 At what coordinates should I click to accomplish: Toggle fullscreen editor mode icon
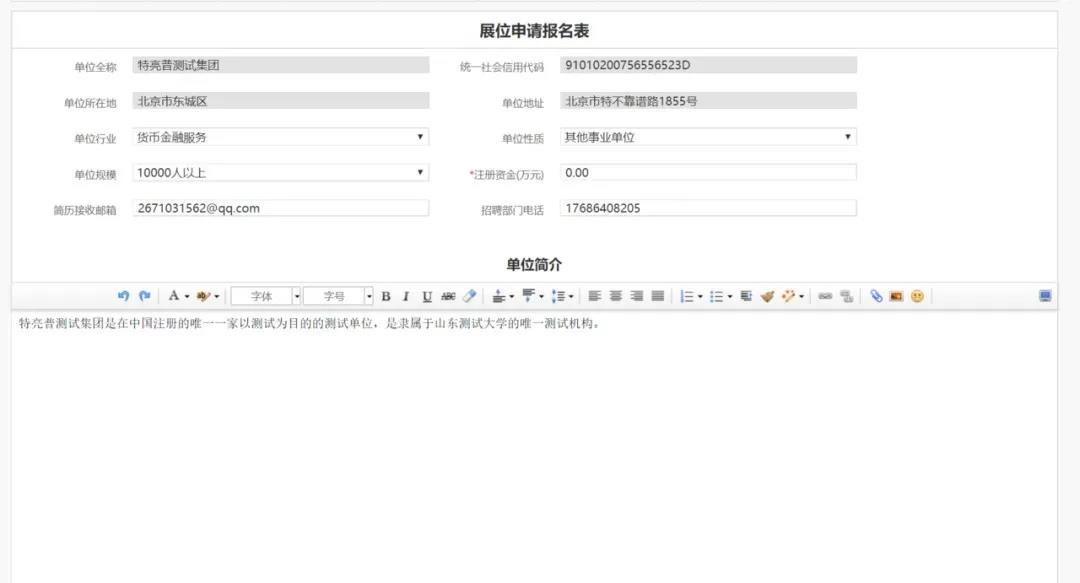[x=1045, y=296]
